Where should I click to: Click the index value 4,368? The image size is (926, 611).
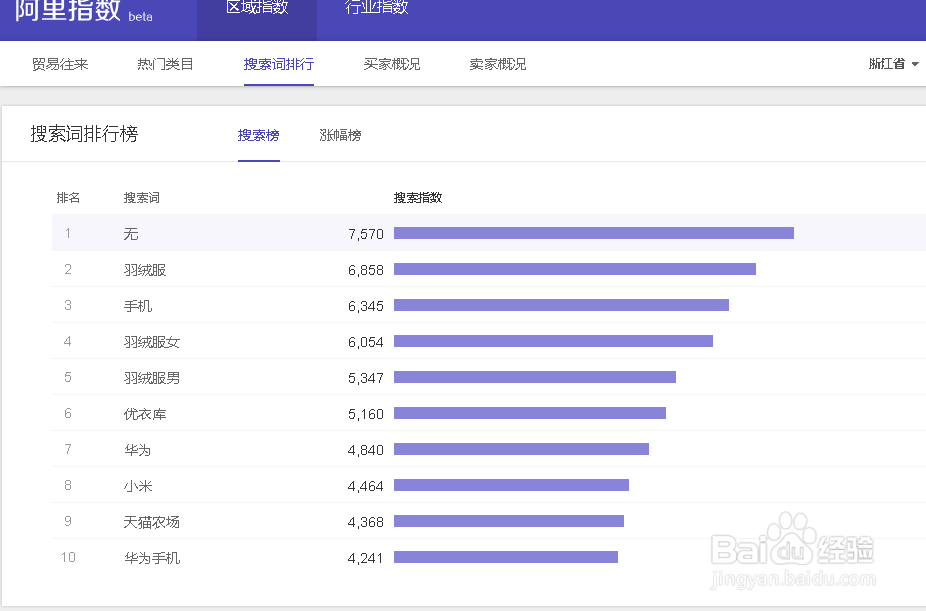tap(366, 522)
